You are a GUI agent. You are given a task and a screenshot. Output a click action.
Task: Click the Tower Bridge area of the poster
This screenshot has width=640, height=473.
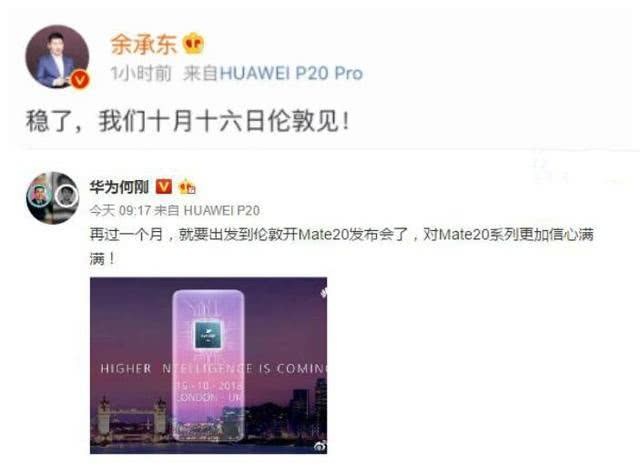click(133, 416)
